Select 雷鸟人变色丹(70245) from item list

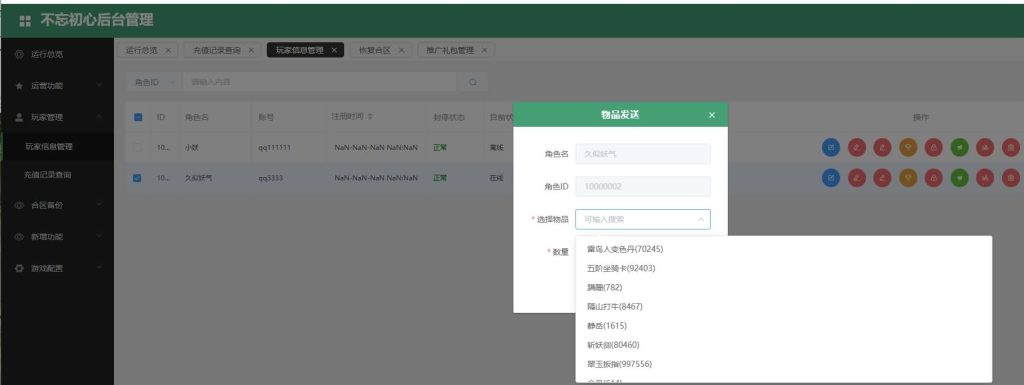784,249
